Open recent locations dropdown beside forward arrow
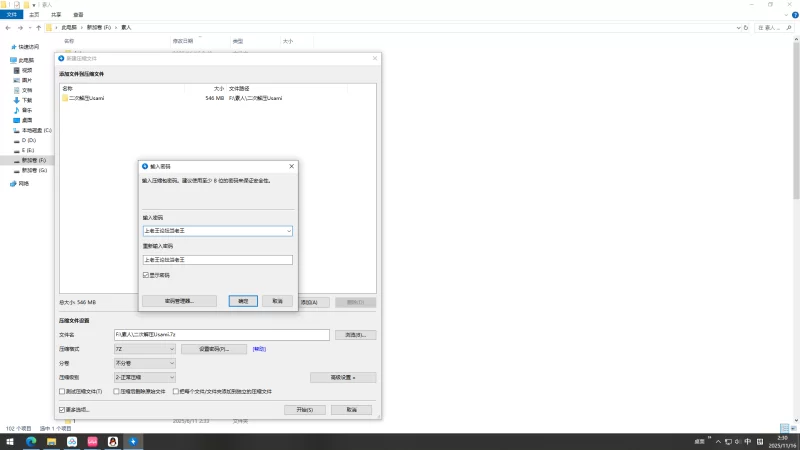 [30, 28]
